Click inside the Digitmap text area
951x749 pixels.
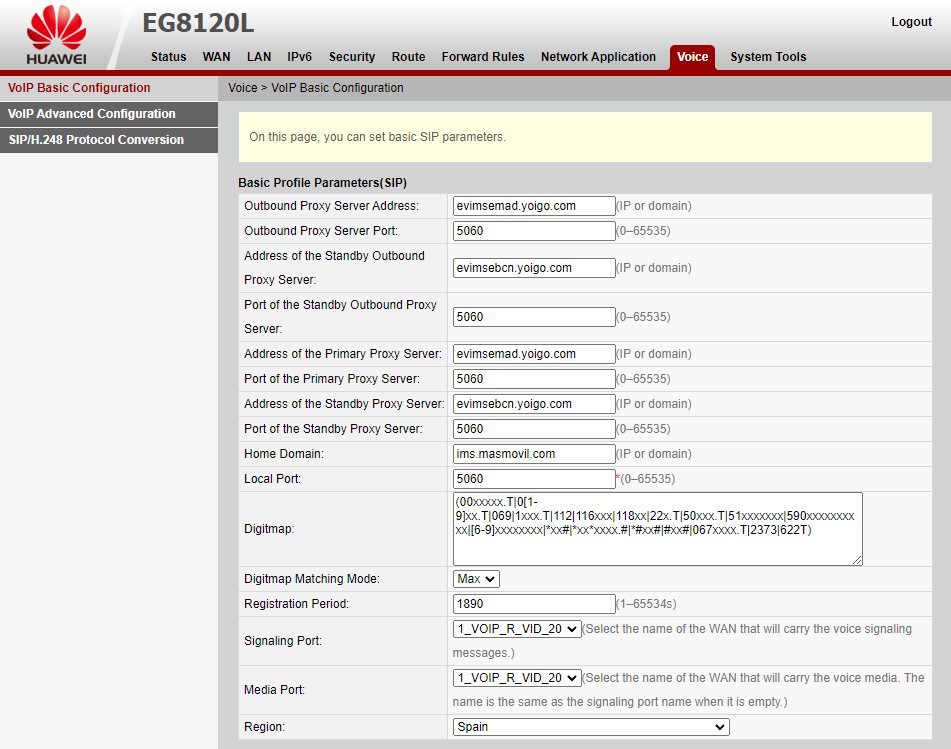[657, 529]
